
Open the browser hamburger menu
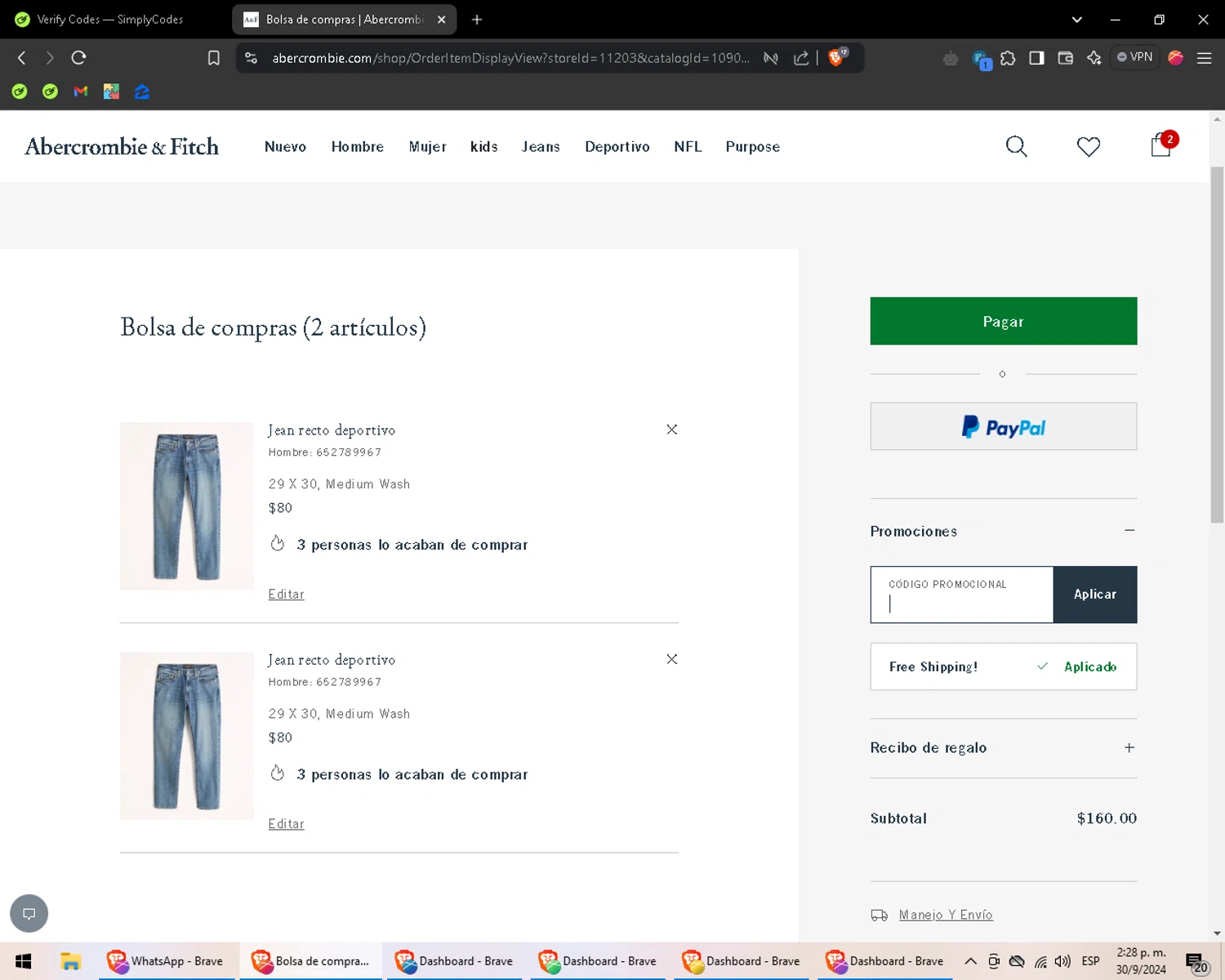point(1204,58)
